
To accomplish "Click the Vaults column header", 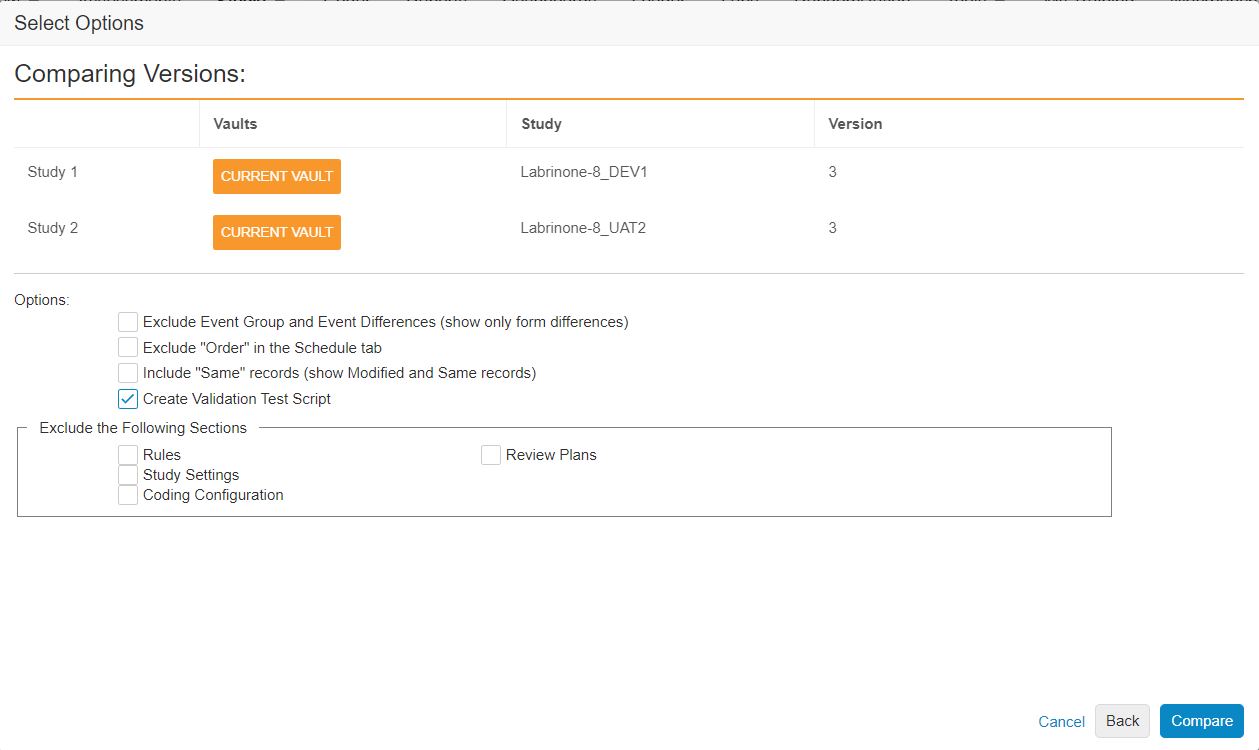I will (x=235, y=124).
